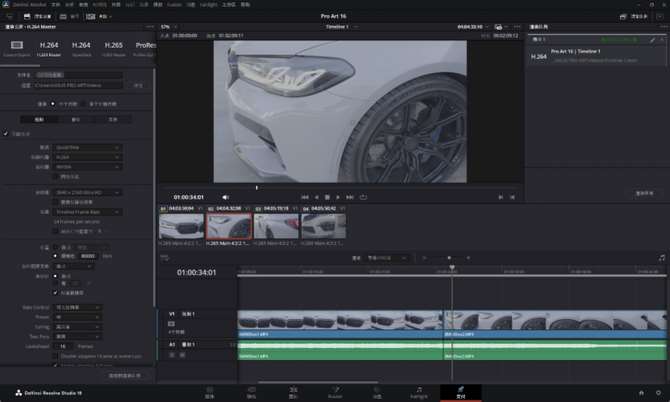Open the Timeline Frame Rate dropdown

[x=88, y=212]
